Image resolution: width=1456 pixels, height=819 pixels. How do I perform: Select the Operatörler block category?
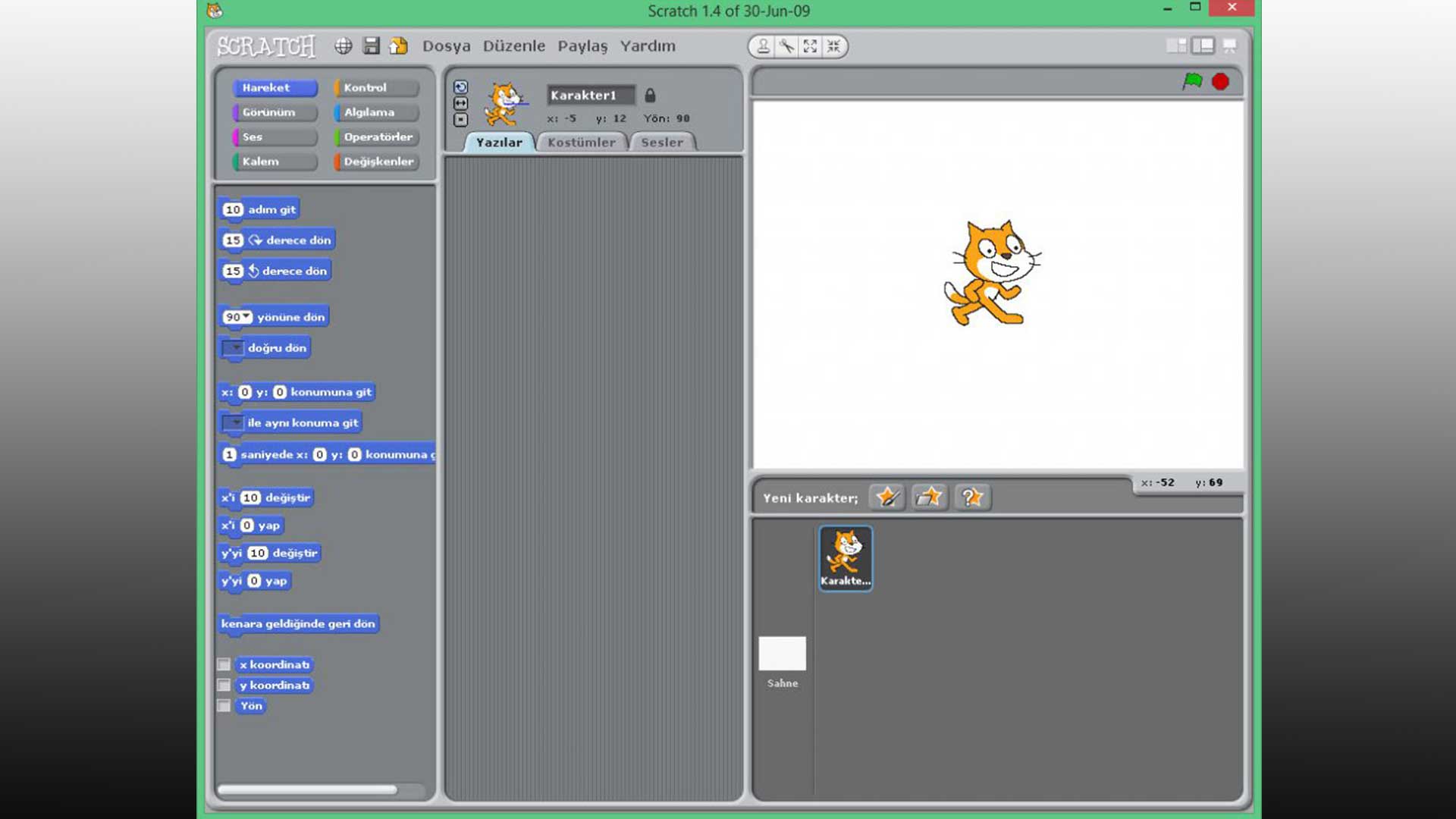pos(376,136)
